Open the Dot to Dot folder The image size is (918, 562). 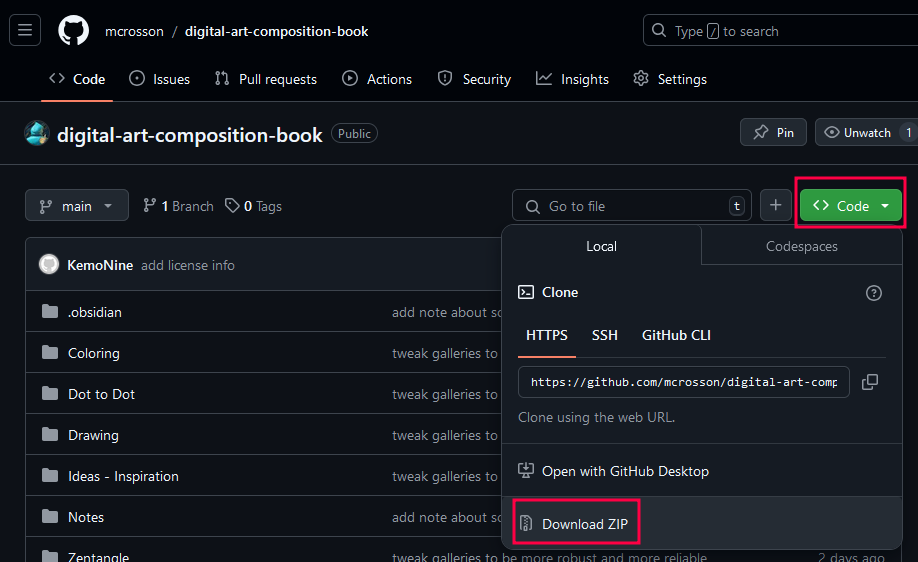101,394
